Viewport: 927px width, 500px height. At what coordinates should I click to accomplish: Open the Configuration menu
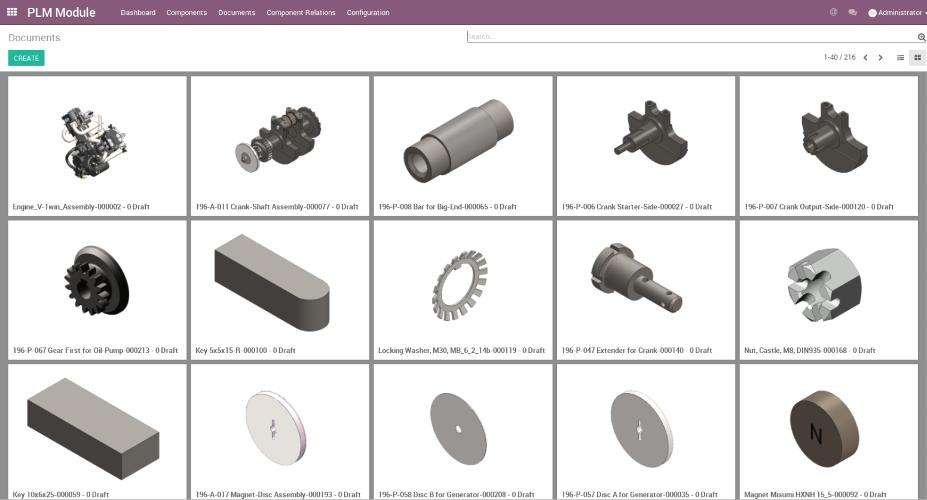pos(368,12)
